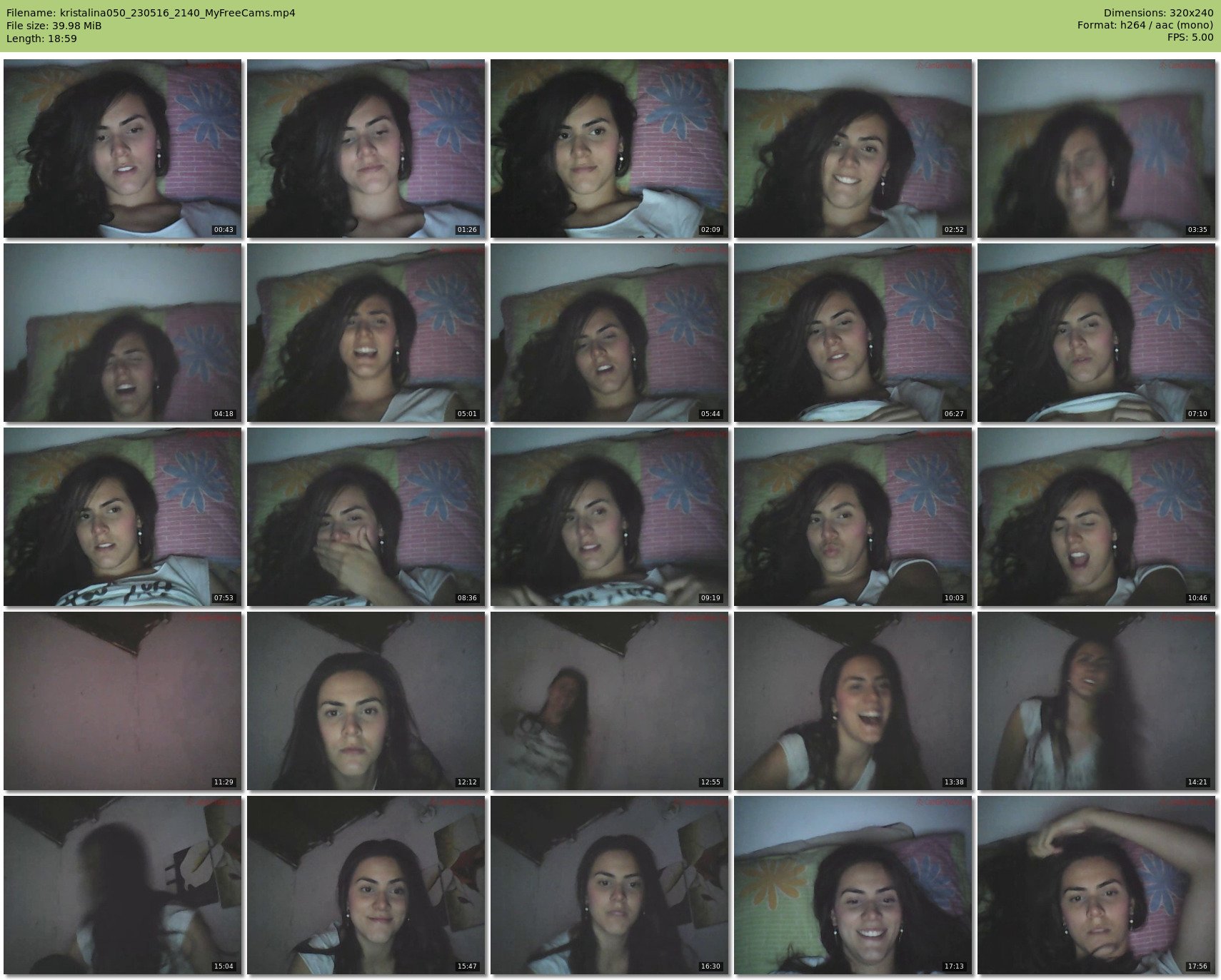Click the frame marked 06:27

853,333
